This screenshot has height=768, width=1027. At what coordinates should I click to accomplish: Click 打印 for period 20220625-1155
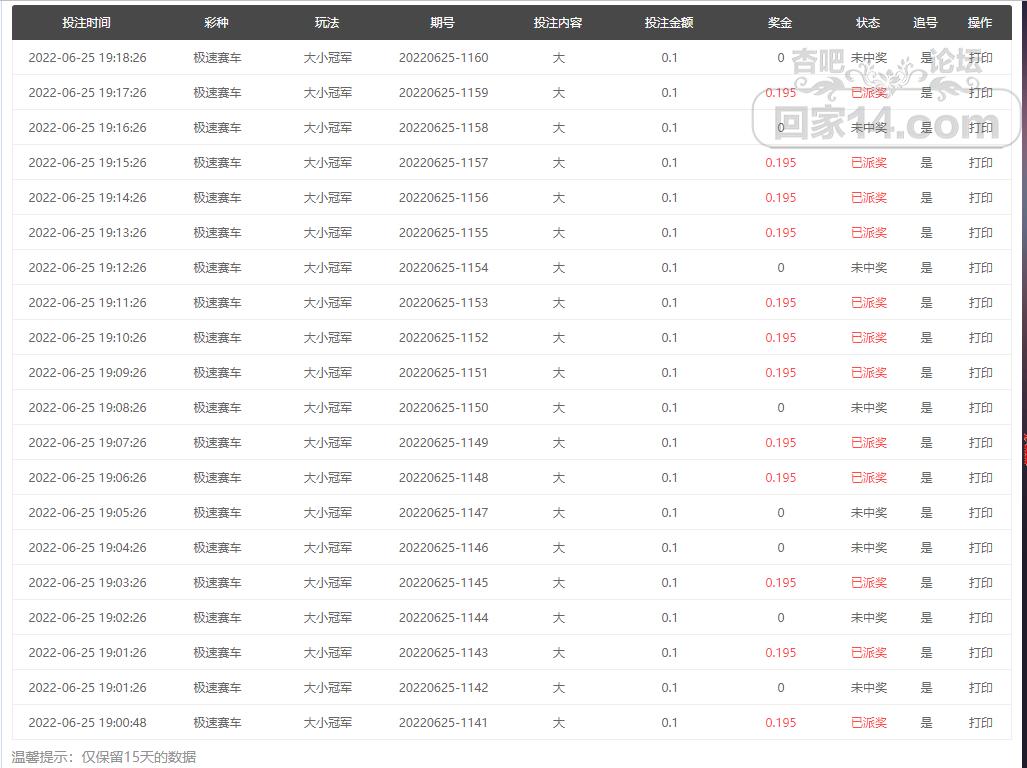point(980,232)
